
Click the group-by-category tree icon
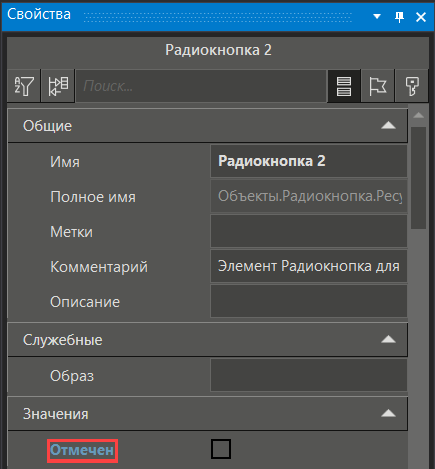58,86
